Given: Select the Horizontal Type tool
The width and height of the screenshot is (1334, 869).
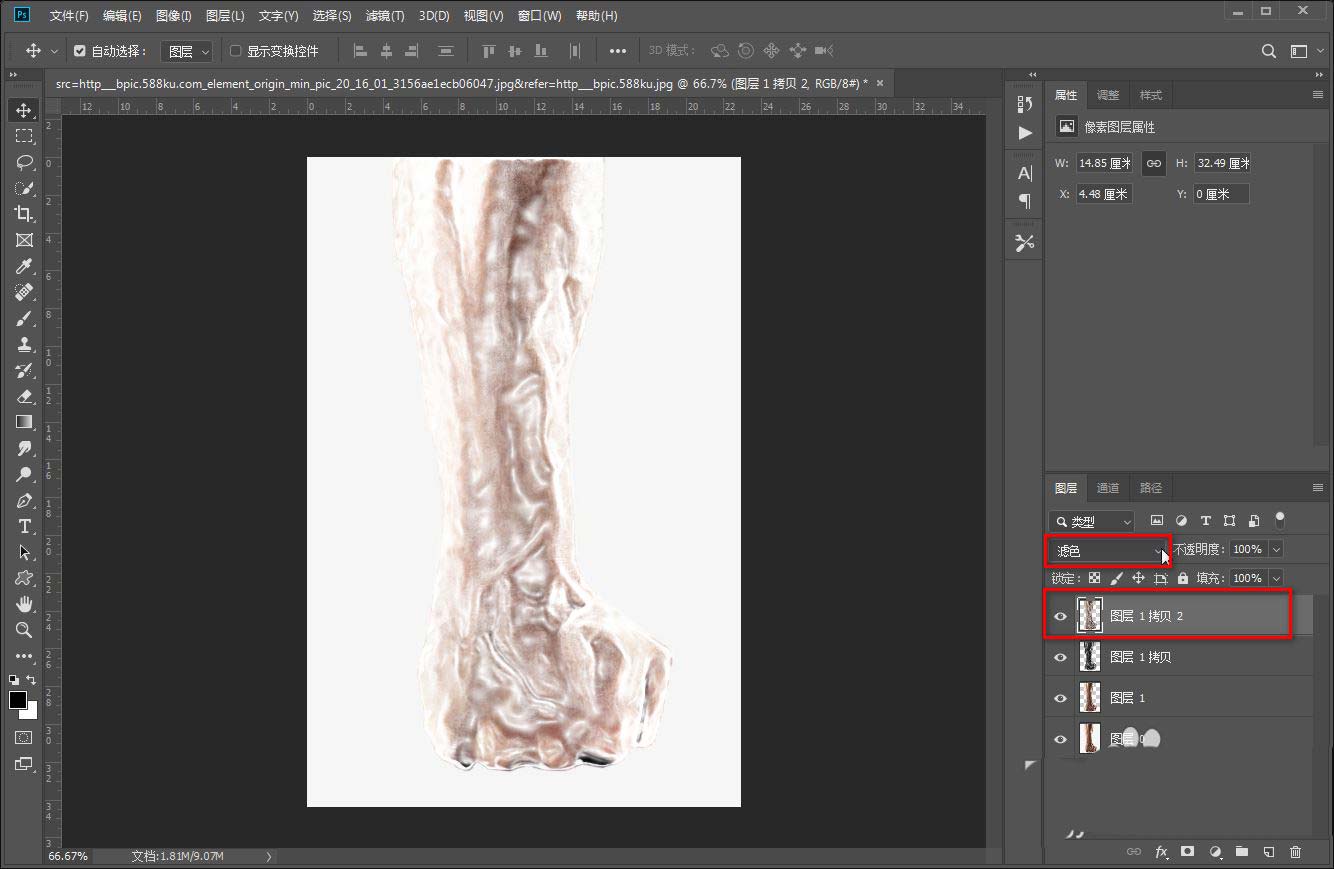Looking at the screenshot, I should pos(24,526).
